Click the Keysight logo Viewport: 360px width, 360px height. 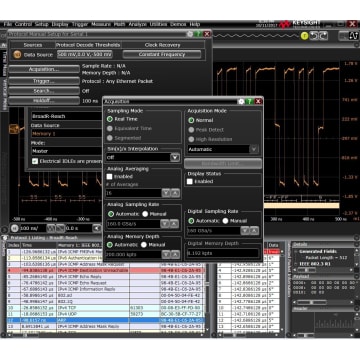(x=300, y=24)
